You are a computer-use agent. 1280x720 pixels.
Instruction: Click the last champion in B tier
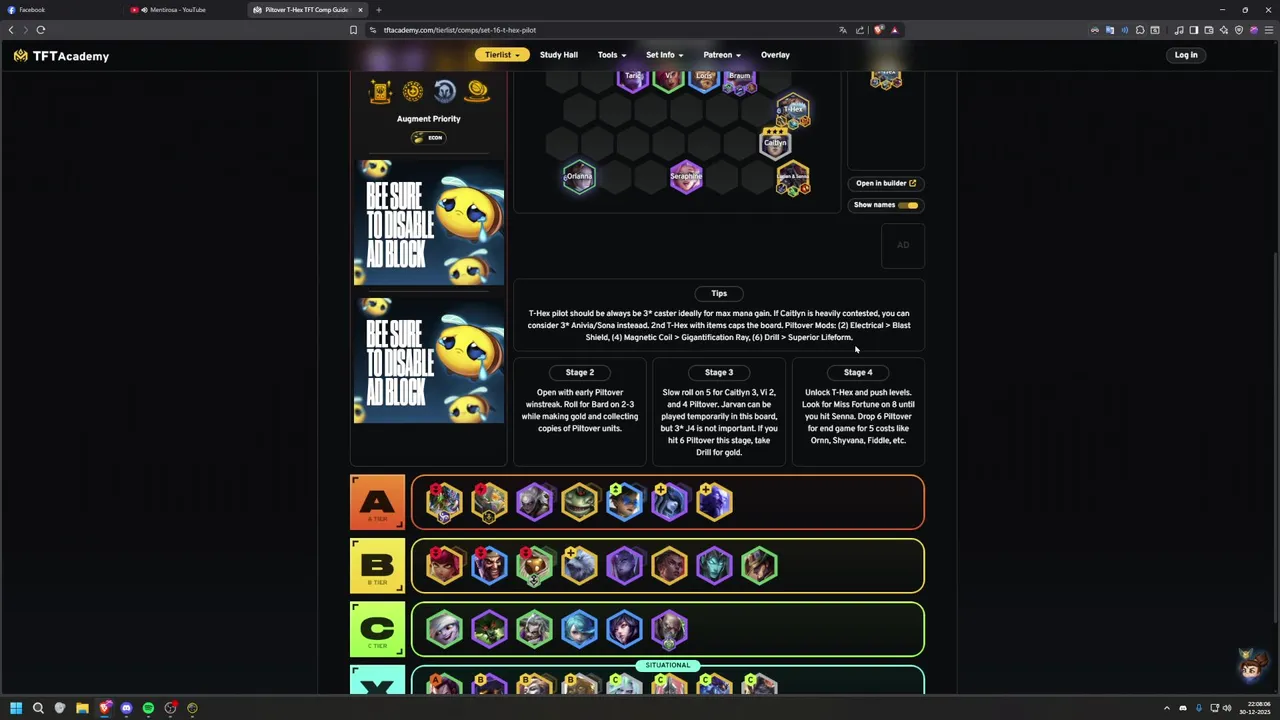759,566
